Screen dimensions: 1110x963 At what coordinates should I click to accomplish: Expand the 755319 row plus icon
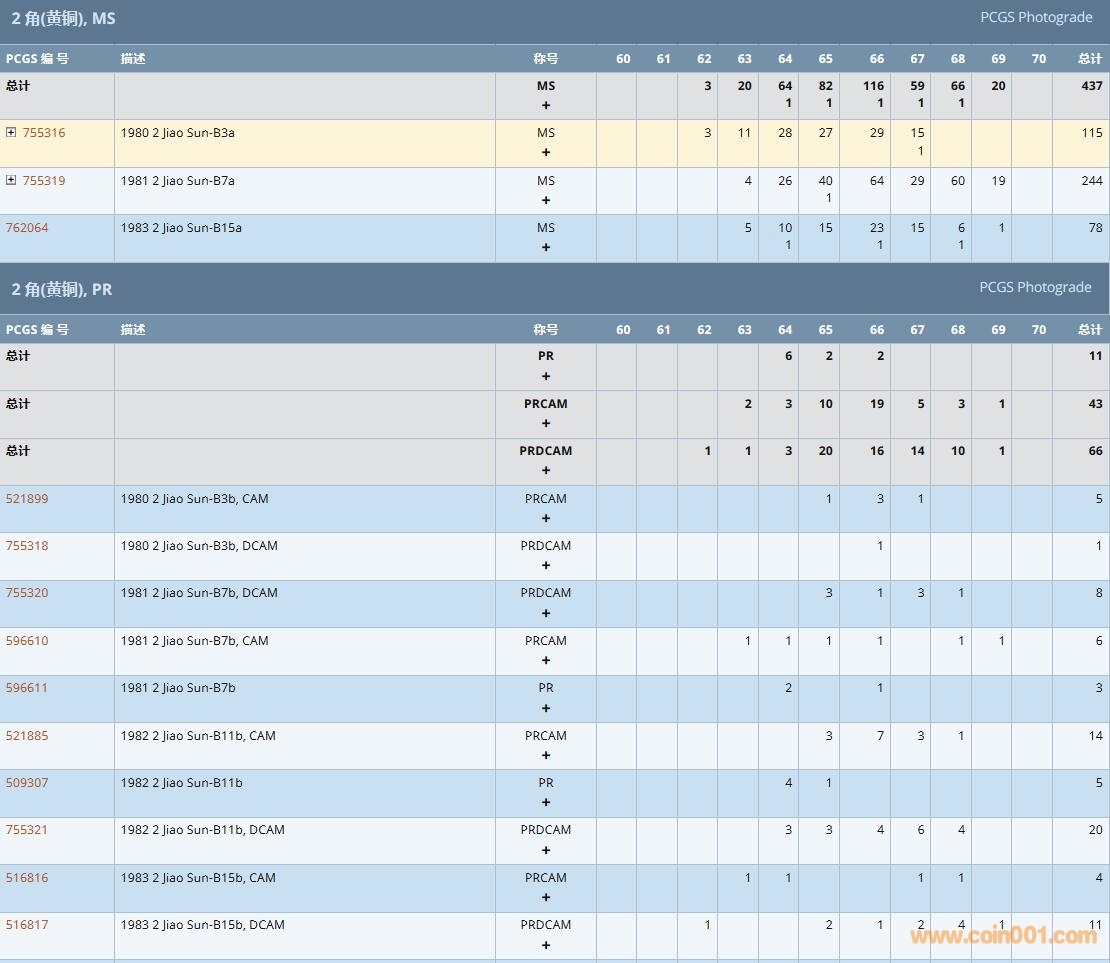(x=11, y=181)
